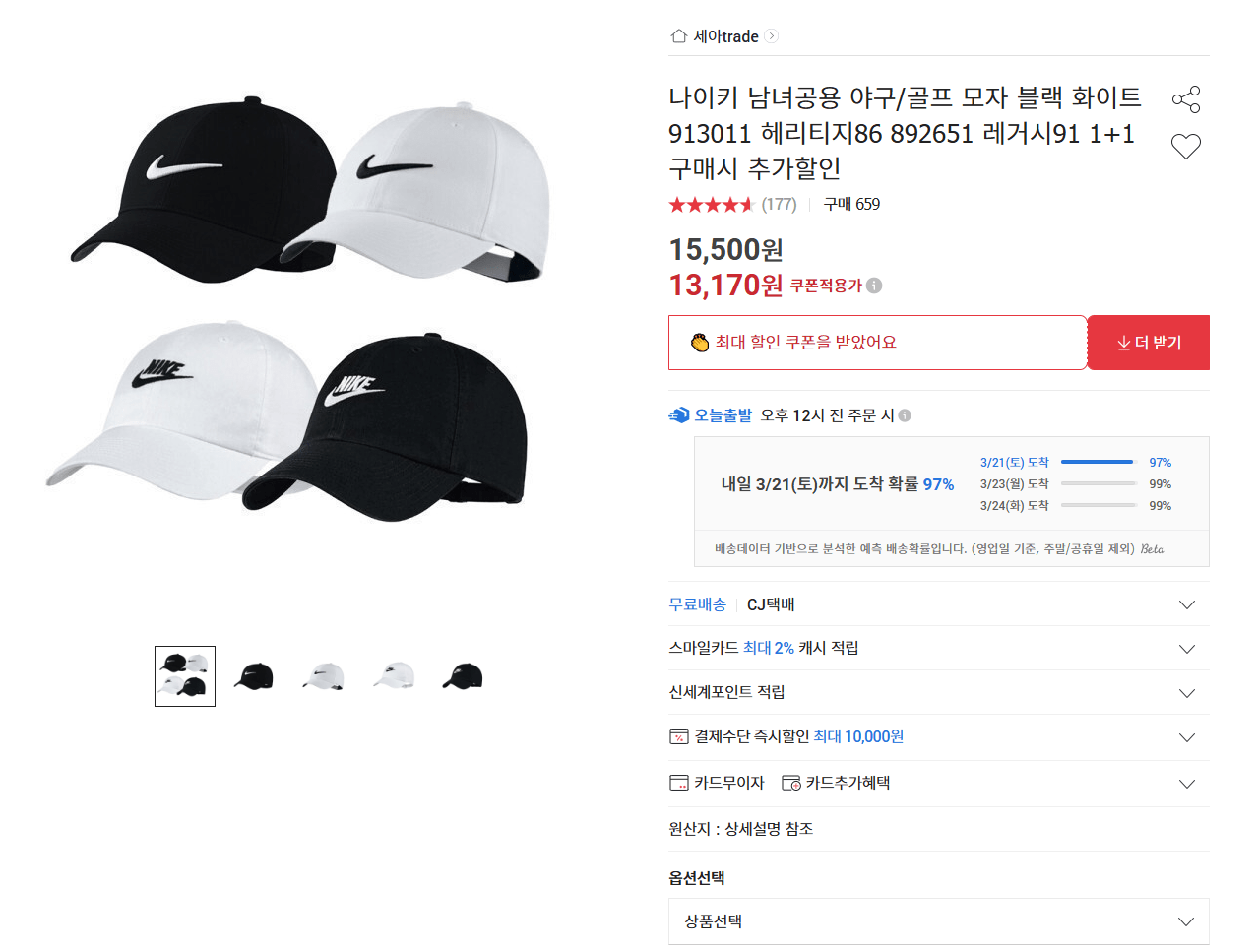Expand the 카드무이자 benefits section
This screenshot has width=1257, height=952.
[1187, 782]
